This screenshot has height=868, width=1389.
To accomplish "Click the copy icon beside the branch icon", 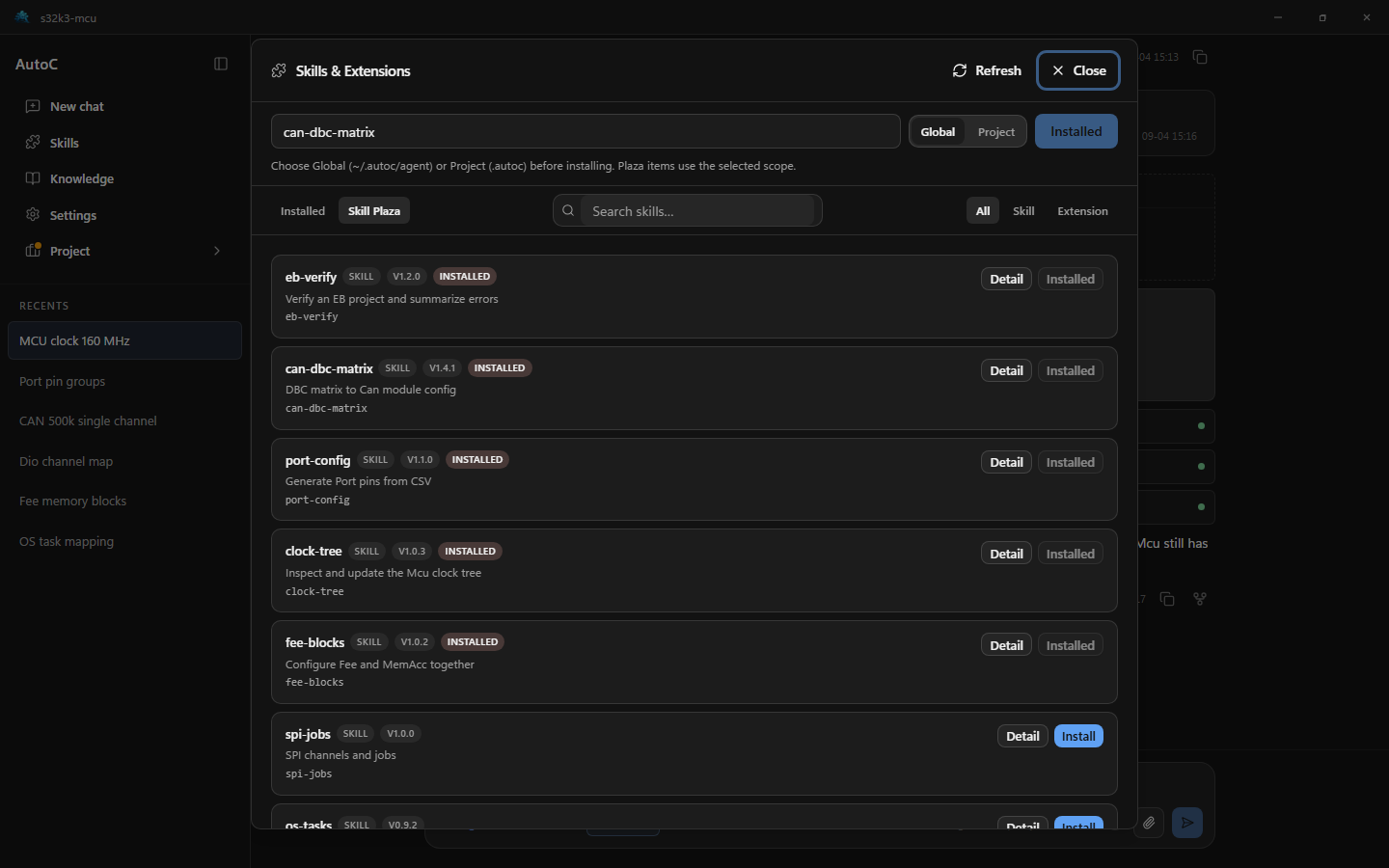I will 1167,599.
